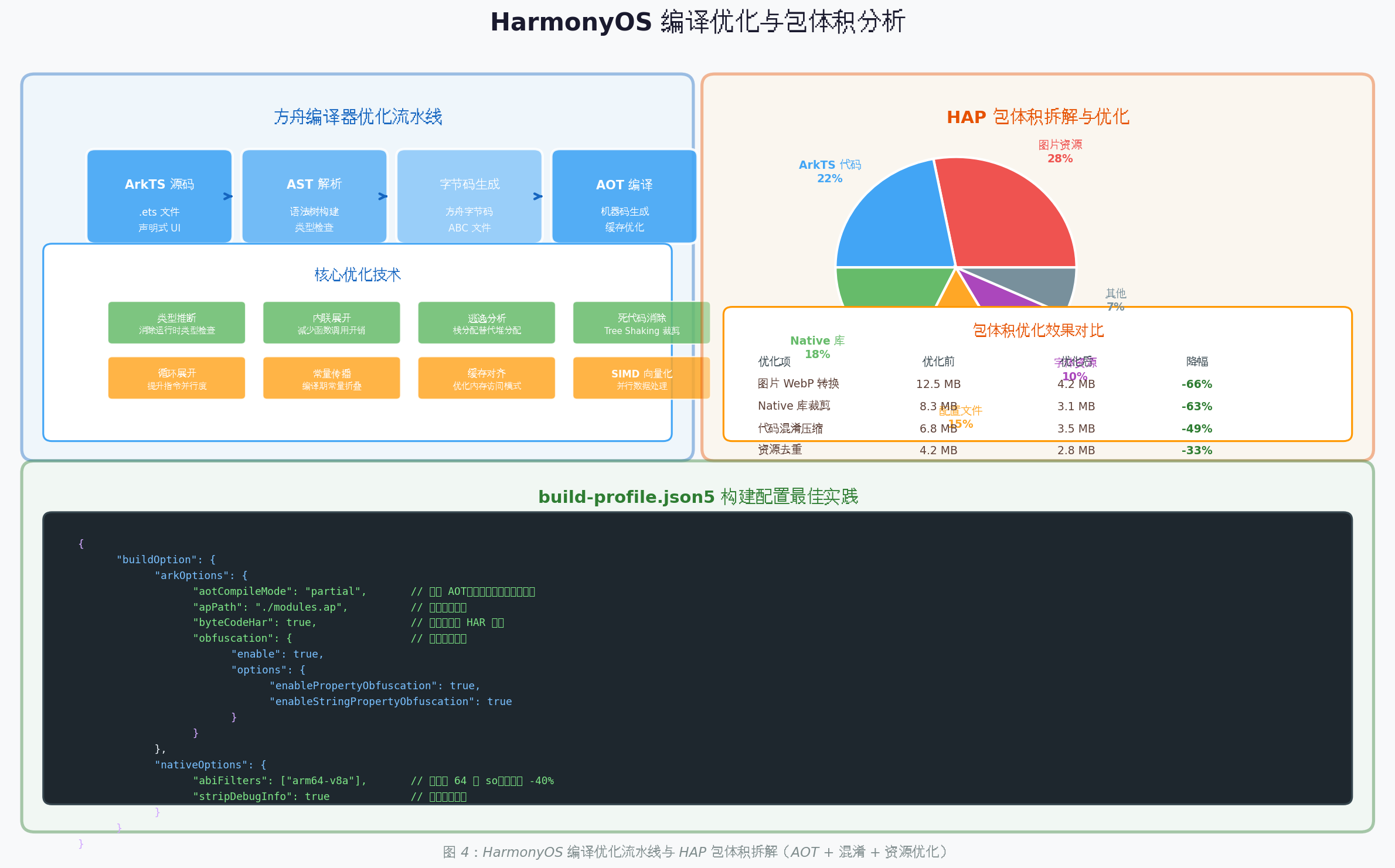Click the -49% reduction value
1395x868 pixels.
pos(1197,428)
